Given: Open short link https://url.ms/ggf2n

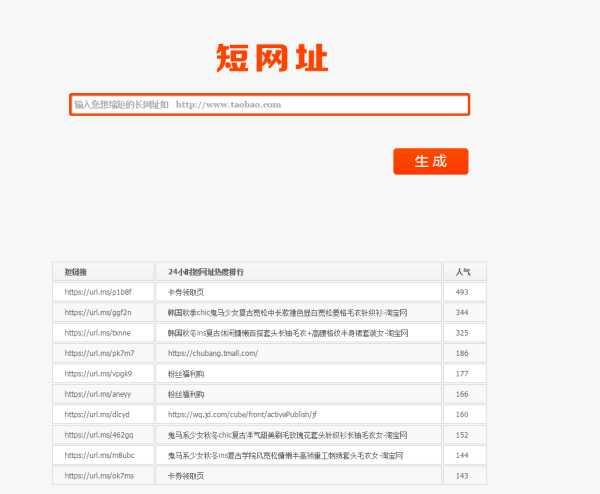Looking at the screenshot, I should pos(98,313).
